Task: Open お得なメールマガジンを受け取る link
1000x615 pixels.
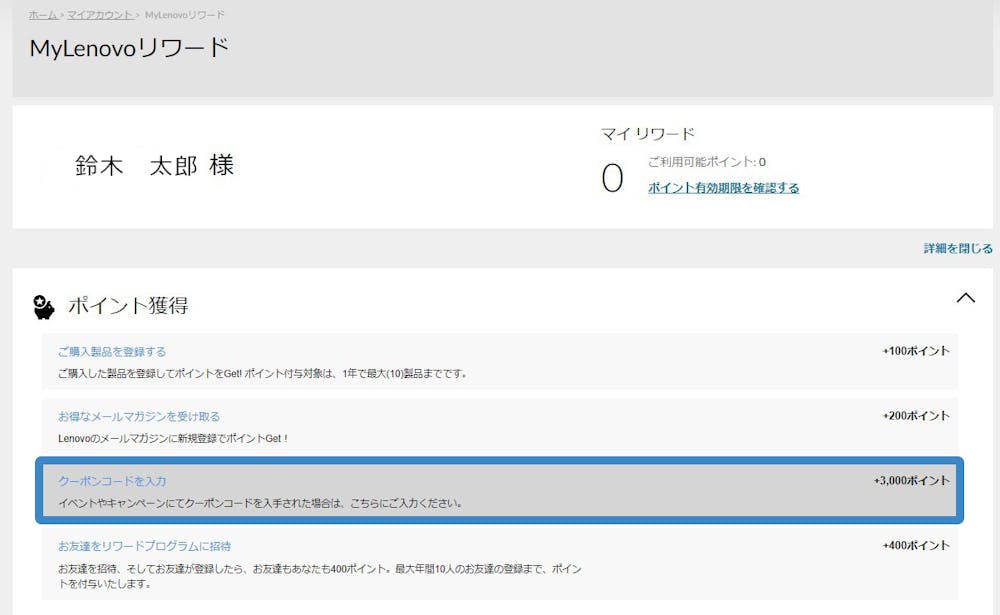Action: tap(139, 417)
